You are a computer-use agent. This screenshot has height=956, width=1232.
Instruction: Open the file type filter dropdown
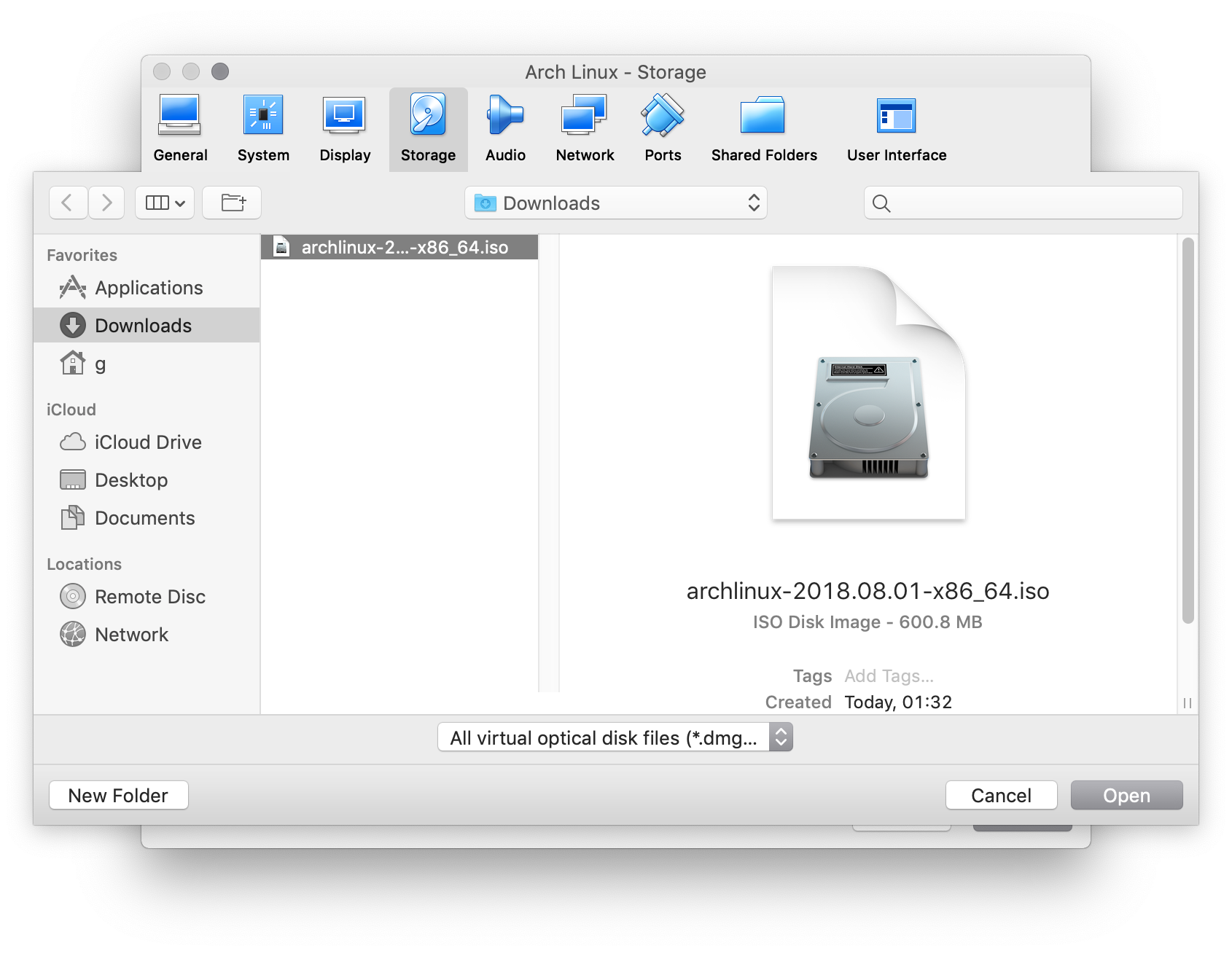click(x=615, y=737)
